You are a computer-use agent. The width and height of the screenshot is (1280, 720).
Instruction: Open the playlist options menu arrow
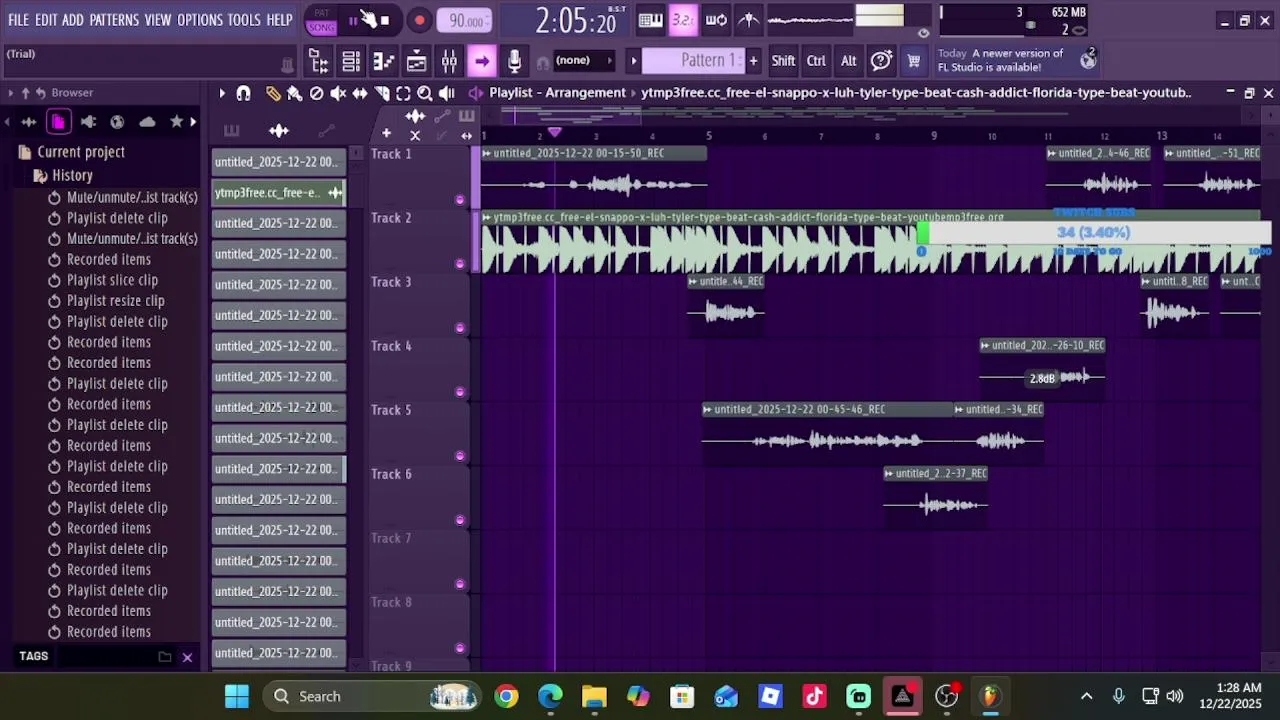tap(222, 93)
